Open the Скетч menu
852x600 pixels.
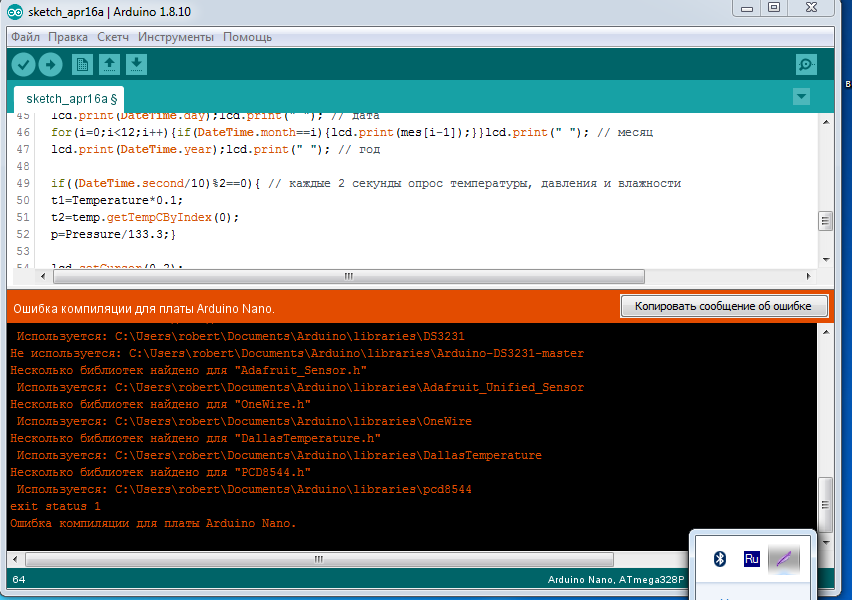pos(113,37)
